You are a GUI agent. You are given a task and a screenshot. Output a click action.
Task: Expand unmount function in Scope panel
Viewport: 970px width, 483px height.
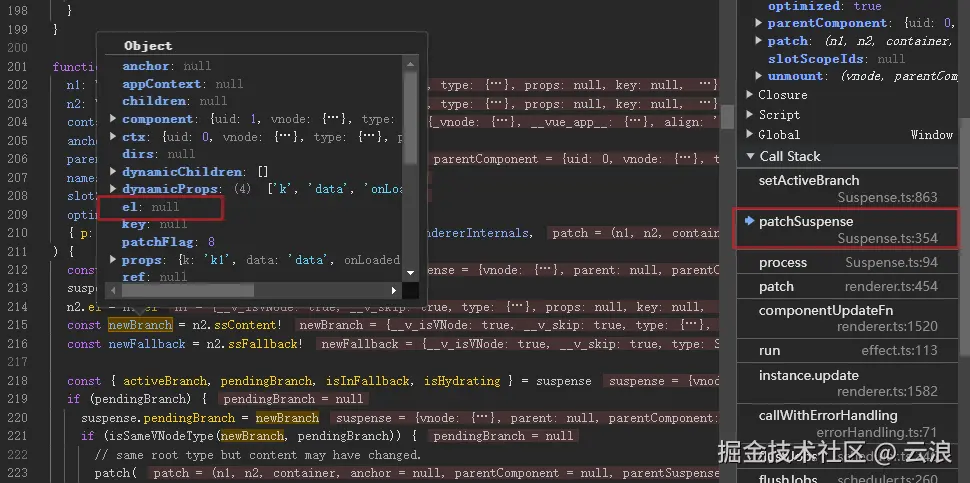point(758,76)
